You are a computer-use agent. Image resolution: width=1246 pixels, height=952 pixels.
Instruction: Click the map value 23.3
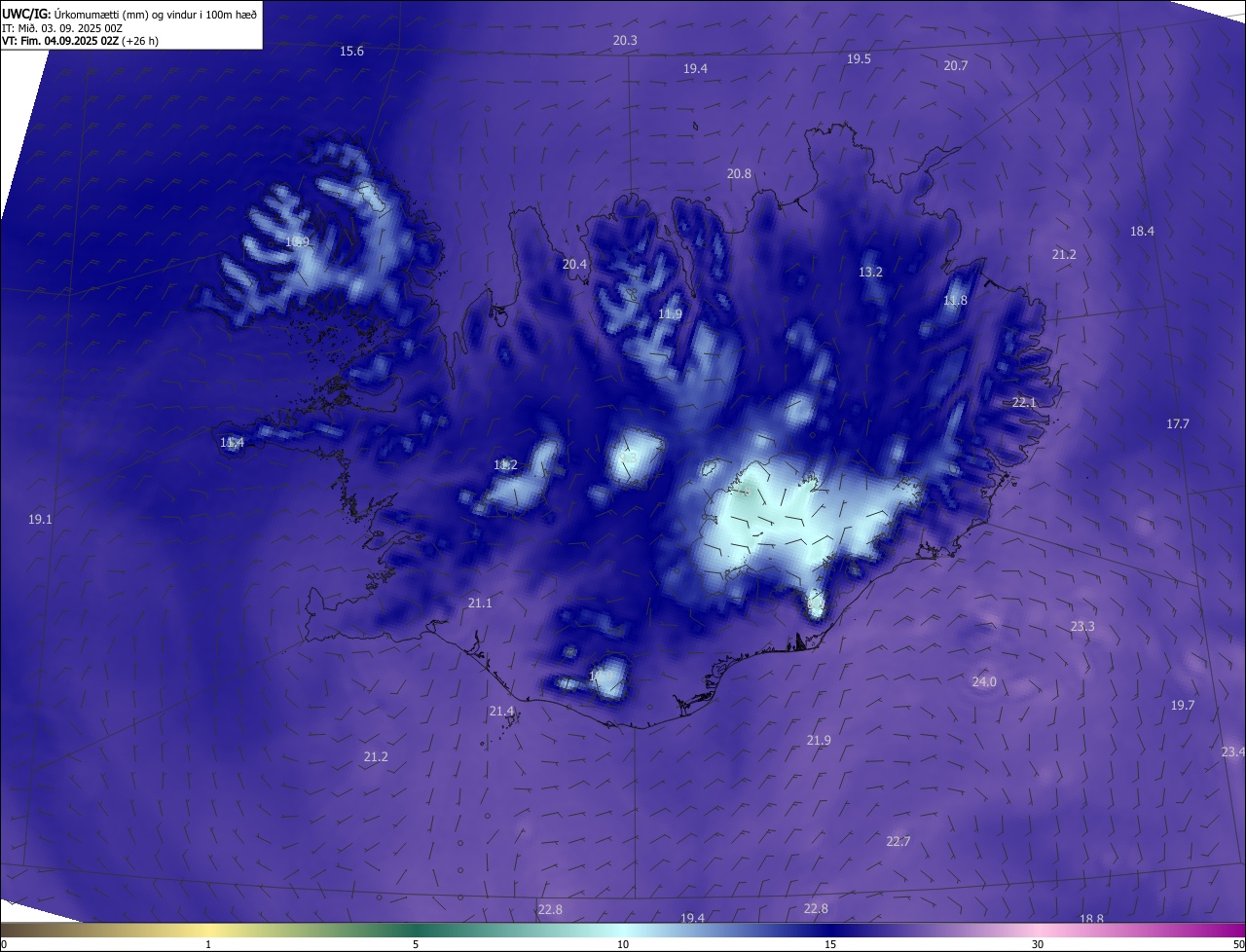click(x=1082, y=626)
